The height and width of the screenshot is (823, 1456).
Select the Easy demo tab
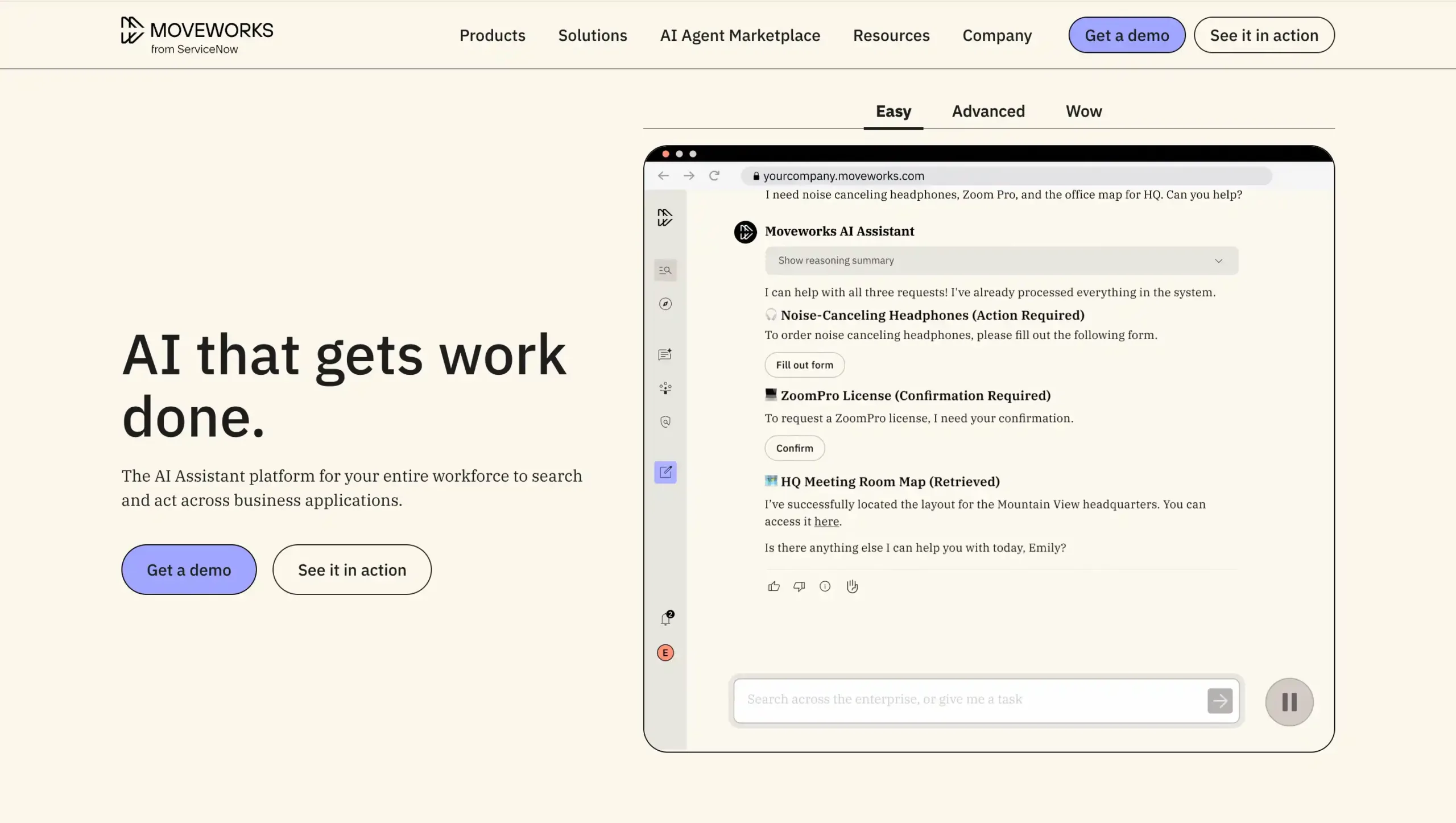(894, 111)
